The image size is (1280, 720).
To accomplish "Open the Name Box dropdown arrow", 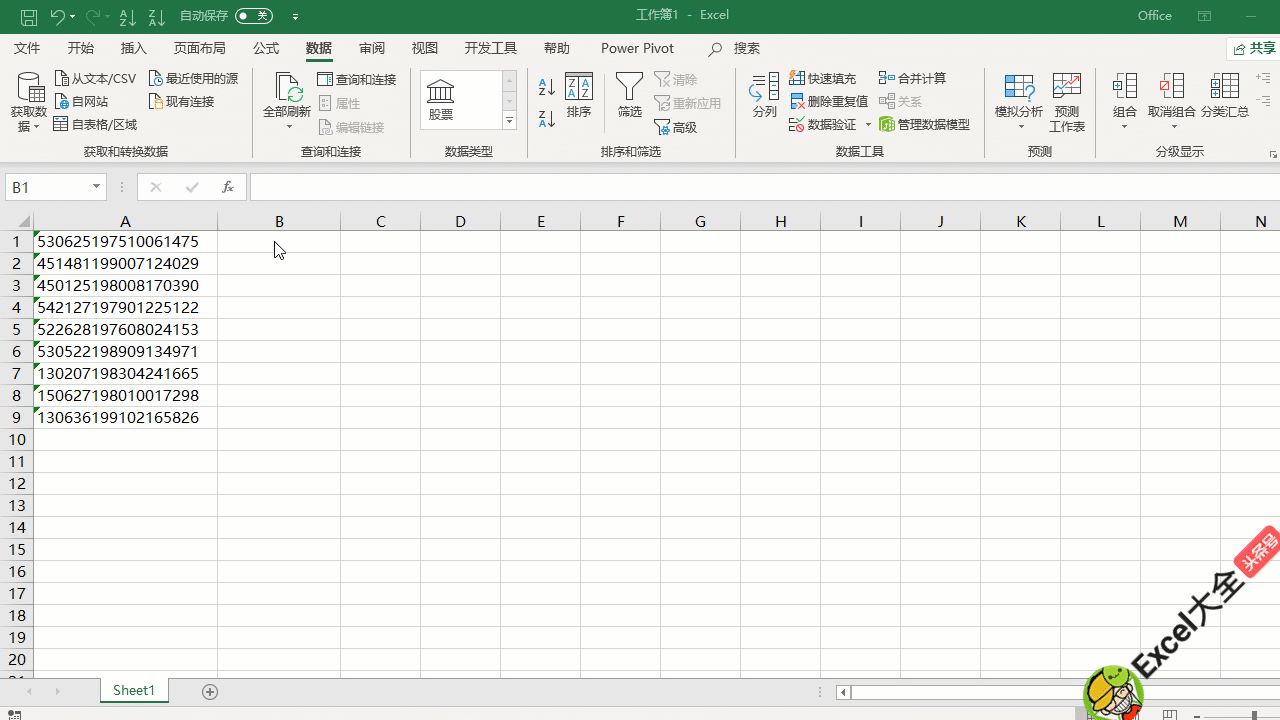I will click(x=97, y=187).
